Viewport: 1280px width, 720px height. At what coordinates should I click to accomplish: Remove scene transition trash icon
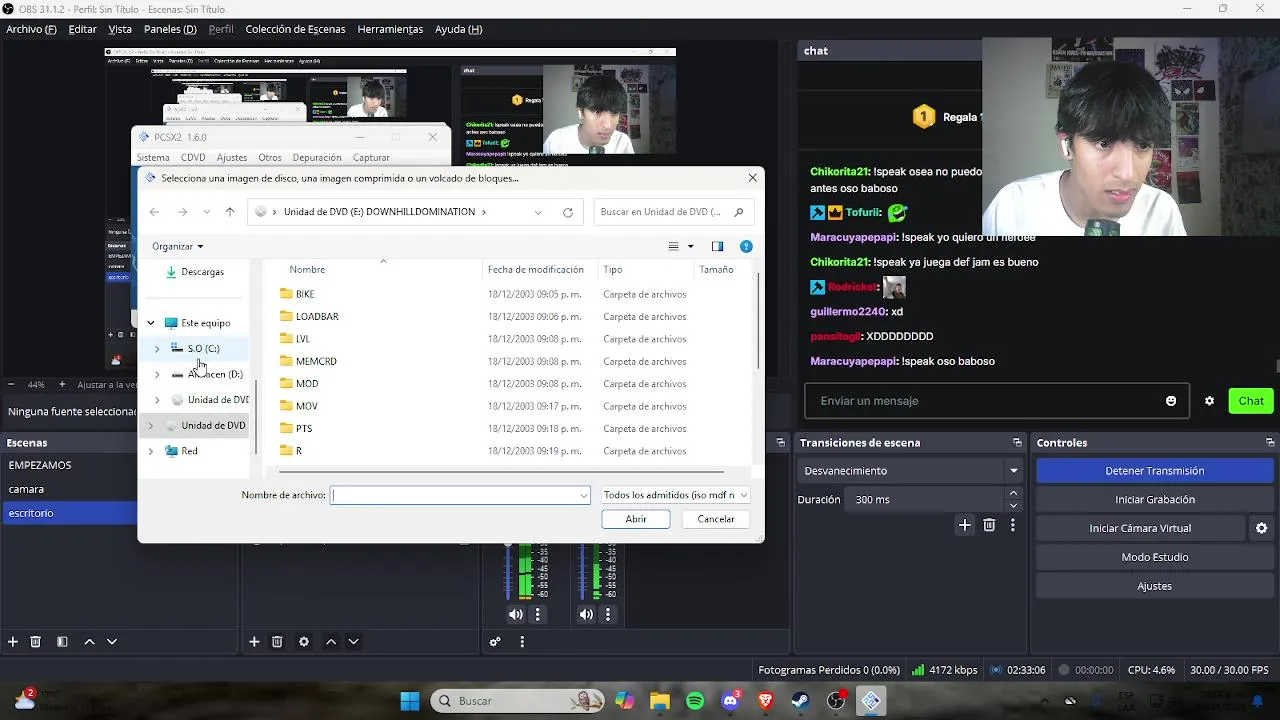[x=989, y=525]
